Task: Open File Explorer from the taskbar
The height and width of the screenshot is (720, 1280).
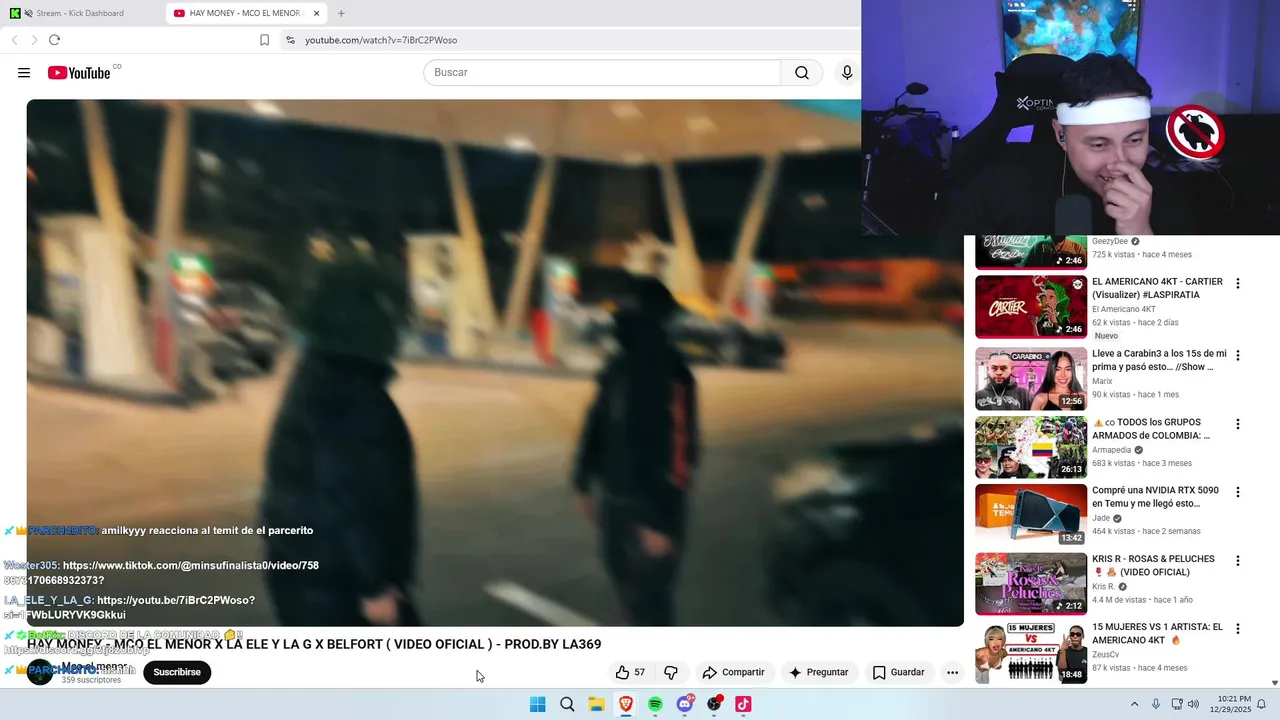Action: click(596, 704)
